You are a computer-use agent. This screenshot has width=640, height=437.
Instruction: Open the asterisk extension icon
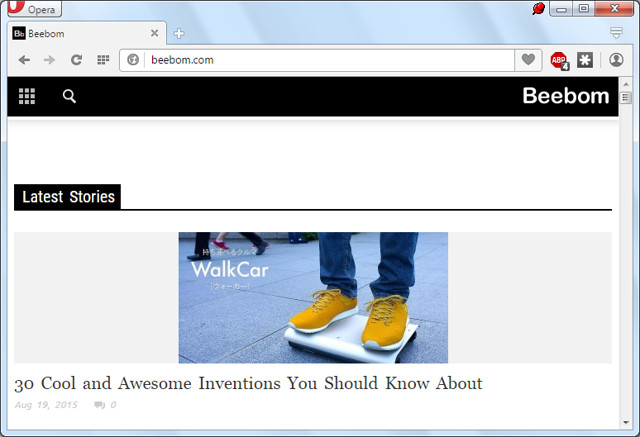(585, 60)
